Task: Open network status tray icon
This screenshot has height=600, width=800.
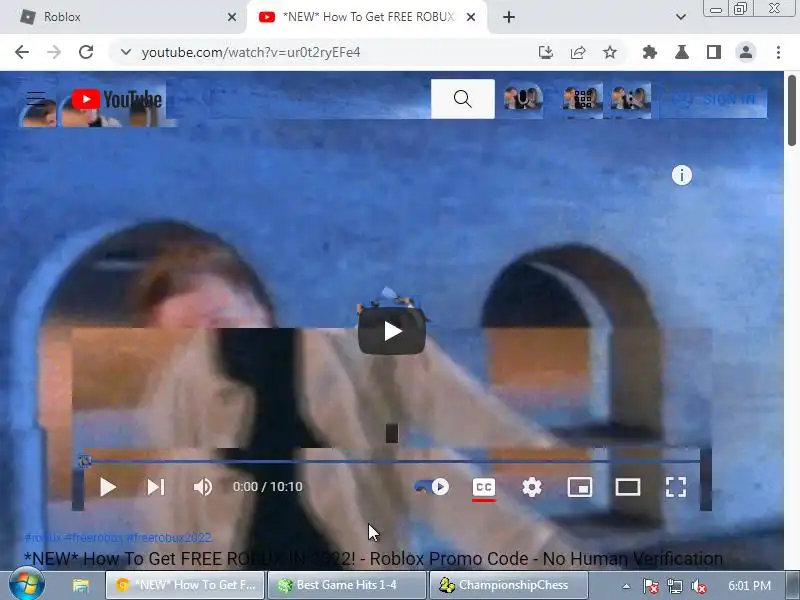Action: (674, 586)
